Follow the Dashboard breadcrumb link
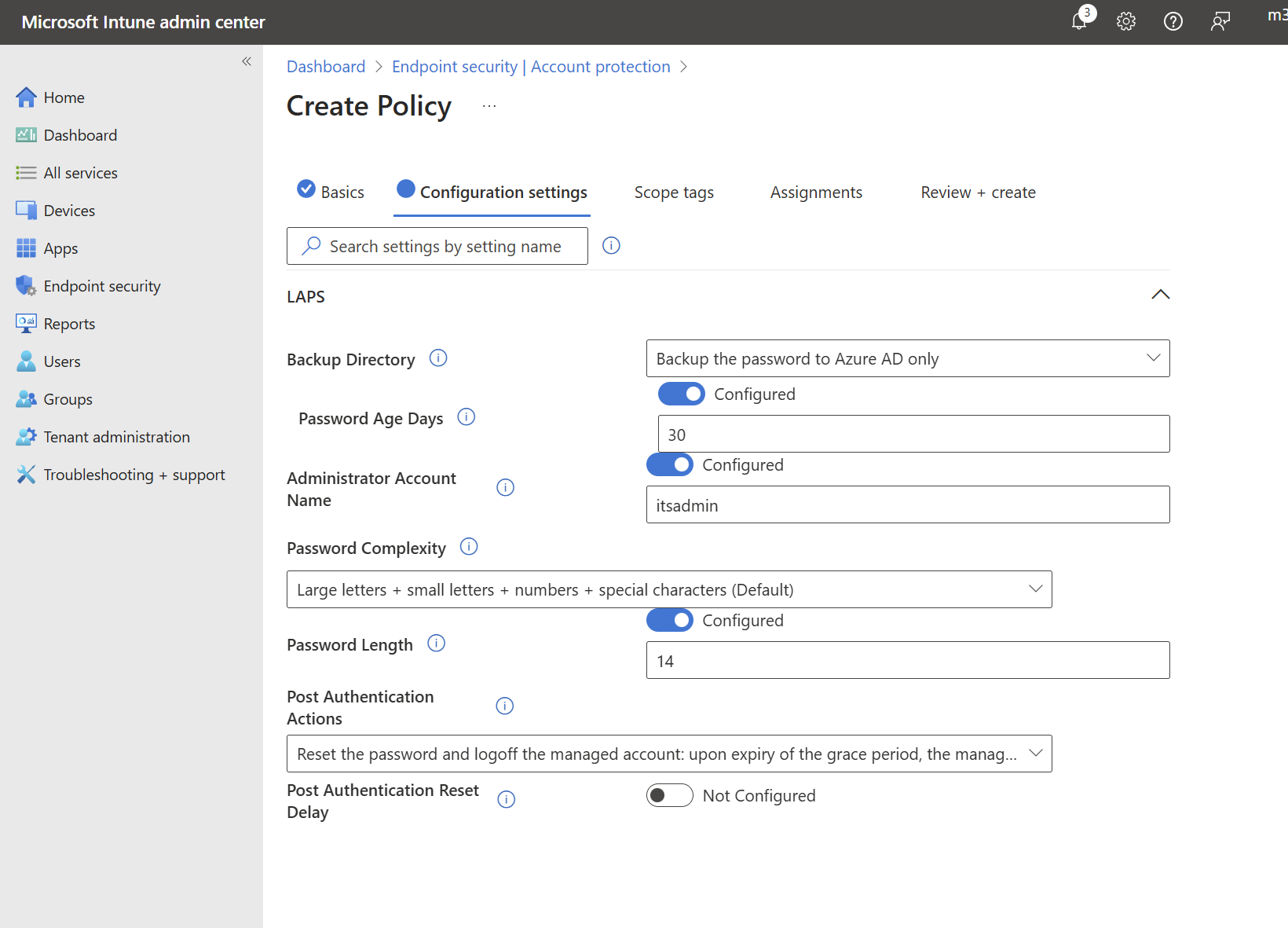This screenshot has width=1288, height=928. (x=326, y=67)
